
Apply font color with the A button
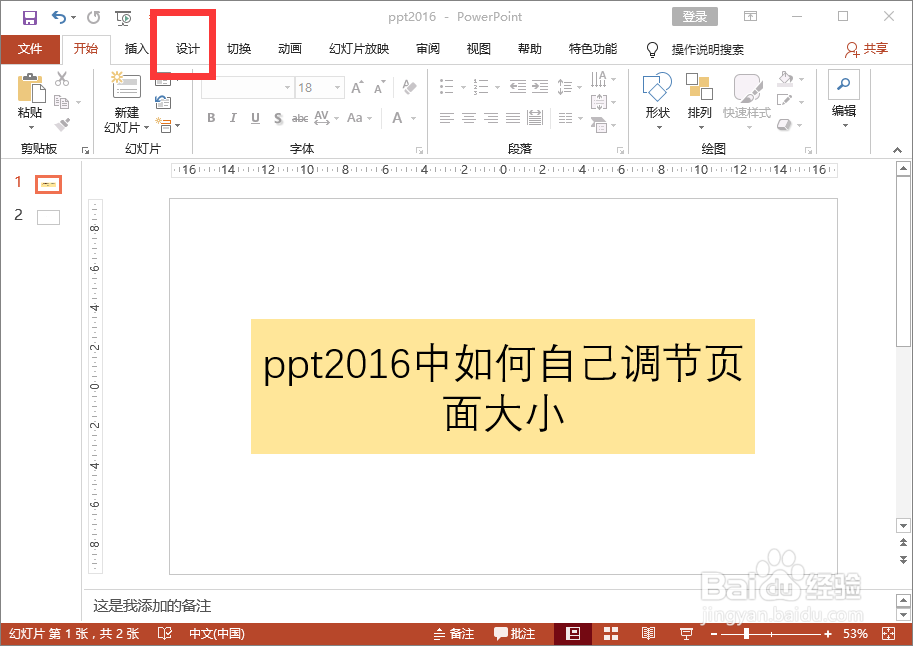point(398,118)
